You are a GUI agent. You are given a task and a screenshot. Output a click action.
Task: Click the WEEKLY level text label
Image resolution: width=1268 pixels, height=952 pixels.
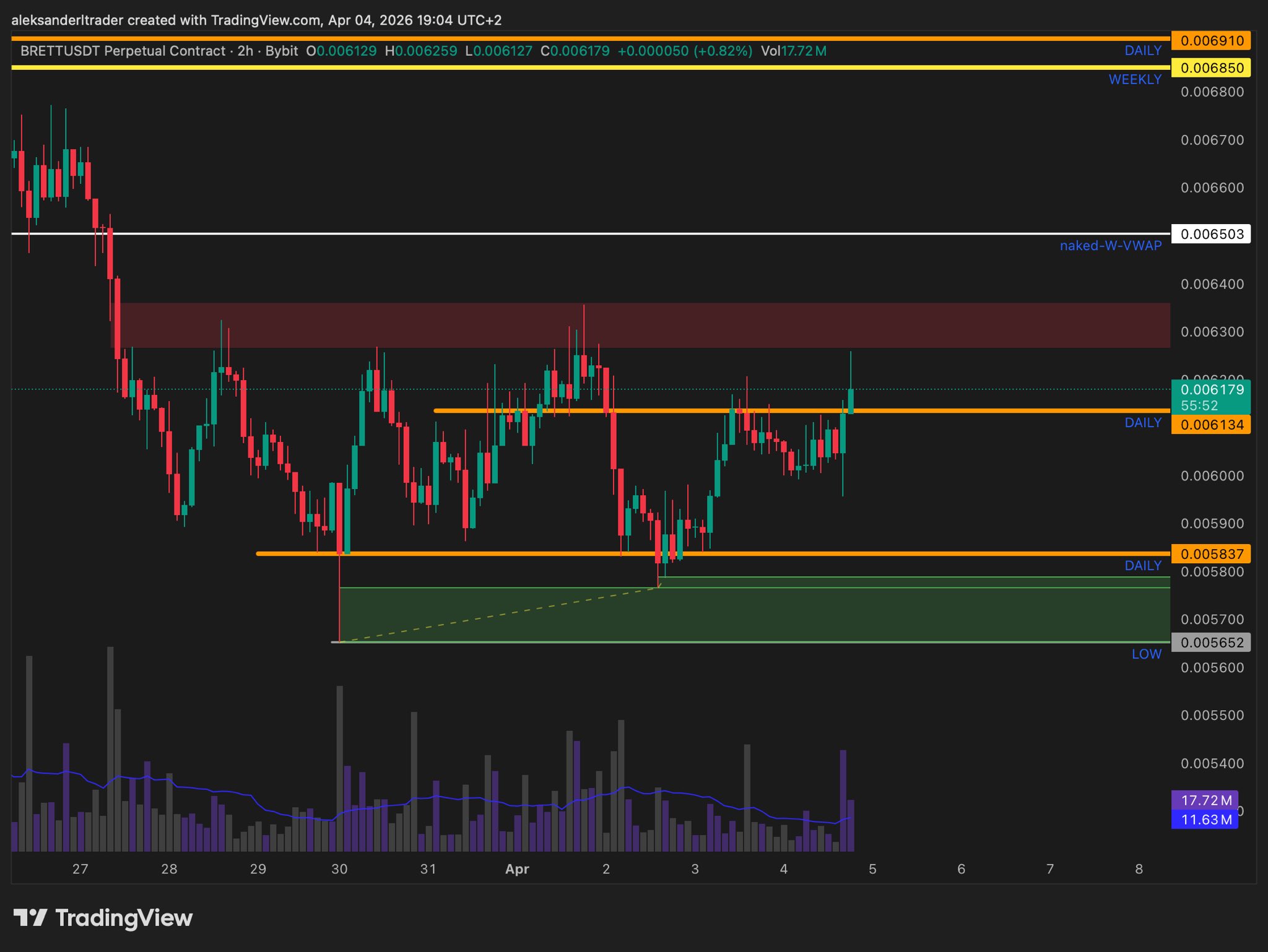tap(1134, 79)
